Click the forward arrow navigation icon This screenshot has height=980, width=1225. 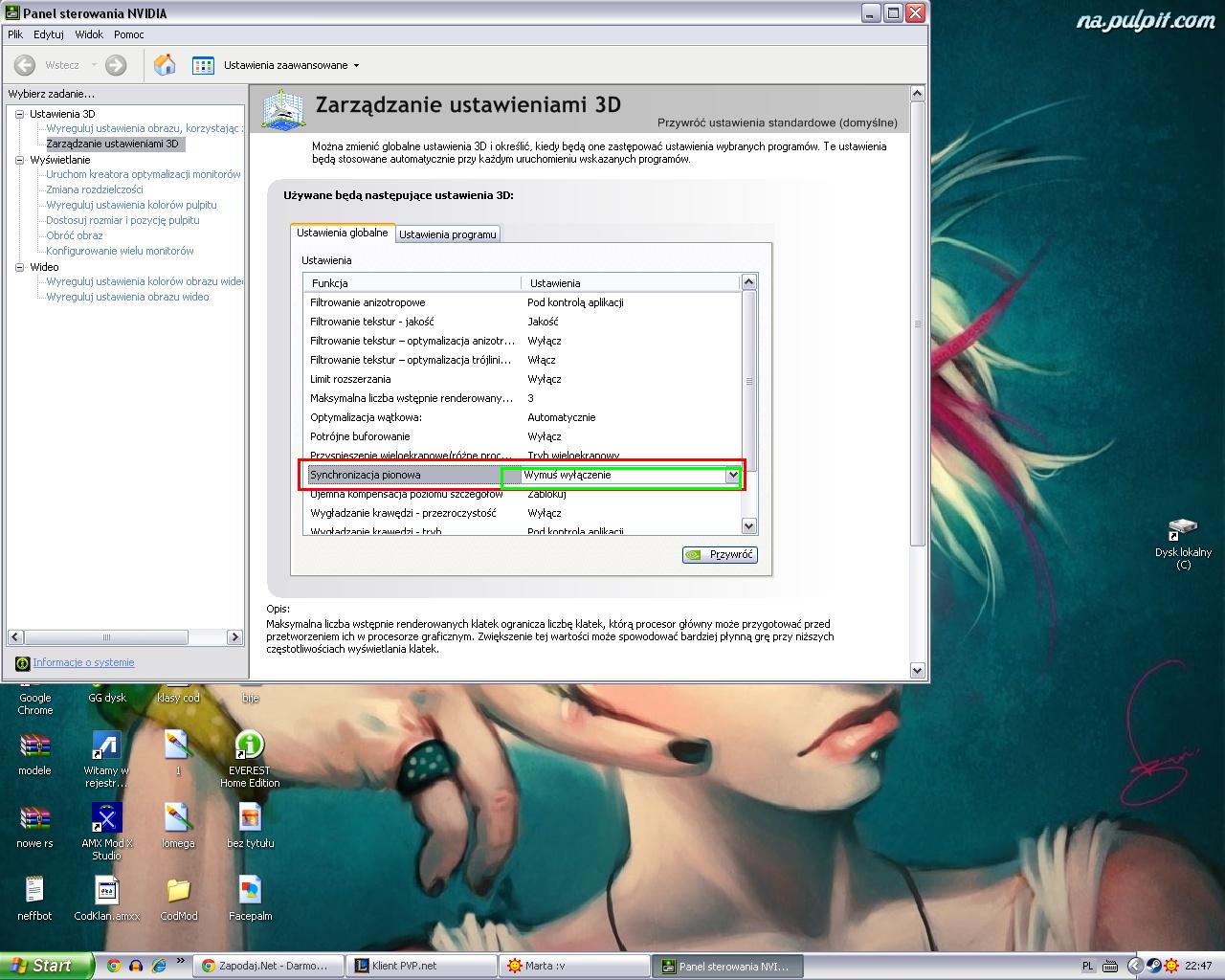[116, 65]
